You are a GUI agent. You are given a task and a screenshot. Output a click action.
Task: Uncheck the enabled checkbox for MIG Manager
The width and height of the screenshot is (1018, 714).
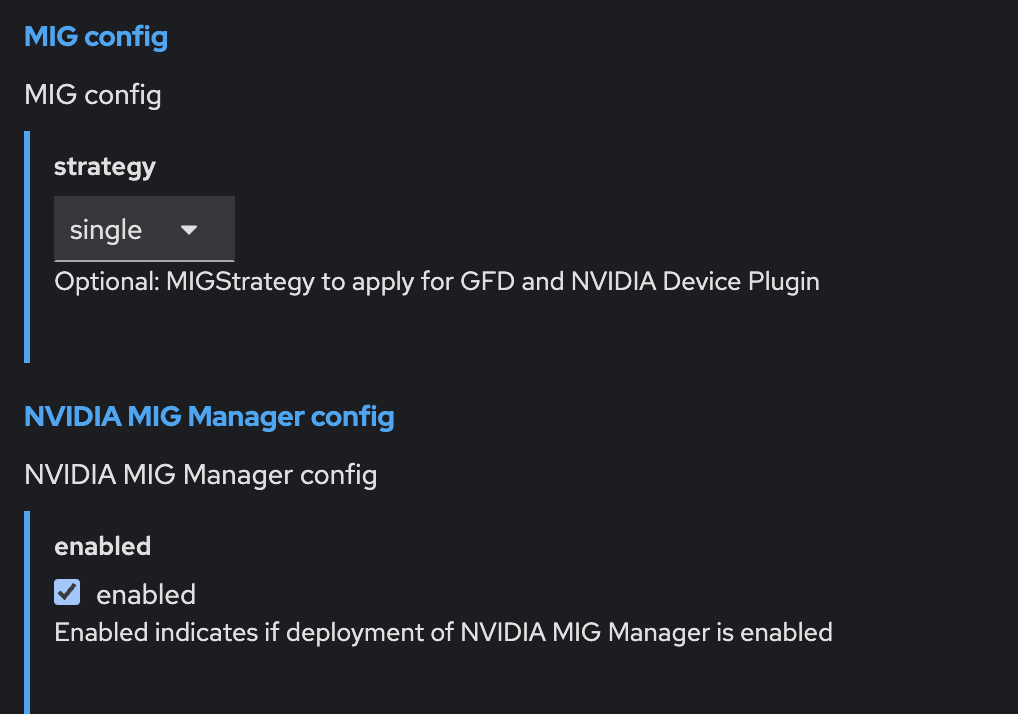pyautogui.click(x=67, y=593)
